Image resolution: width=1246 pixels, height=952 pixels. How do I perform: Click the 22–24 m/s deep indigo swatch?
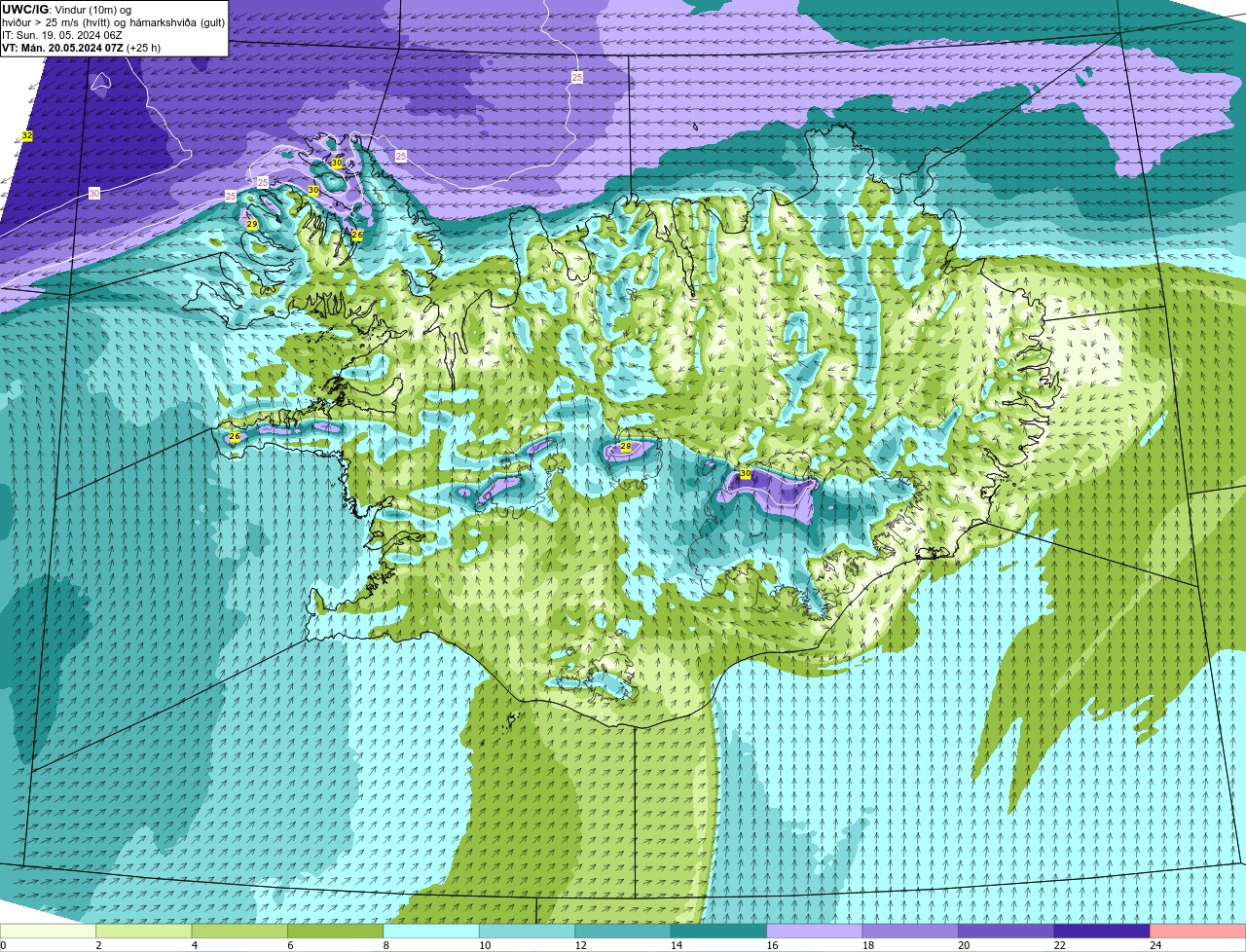click(x=1102, y=931)
